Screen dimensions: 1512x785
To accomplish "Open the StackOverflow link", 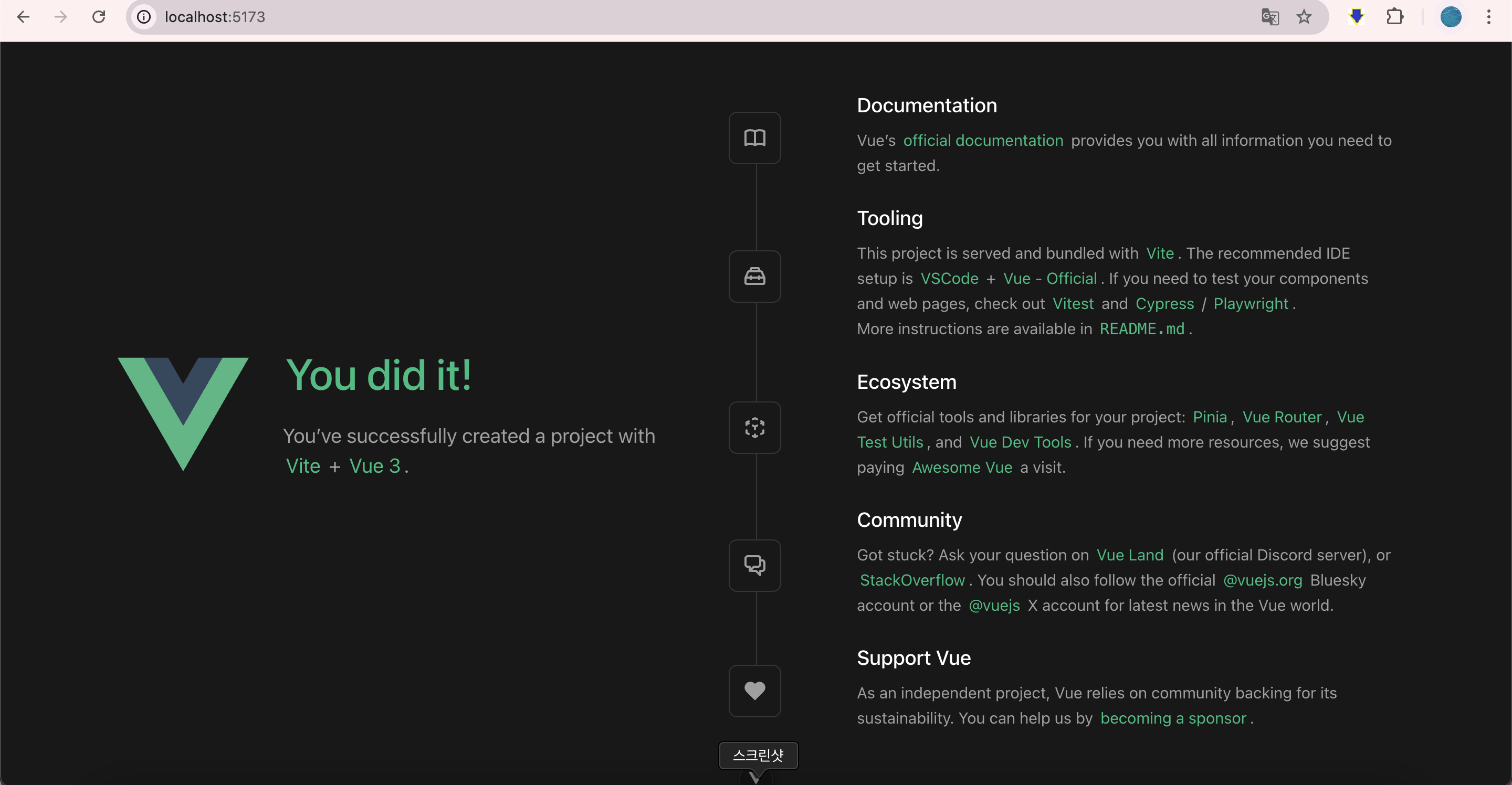I will click(x=912, y=580).
